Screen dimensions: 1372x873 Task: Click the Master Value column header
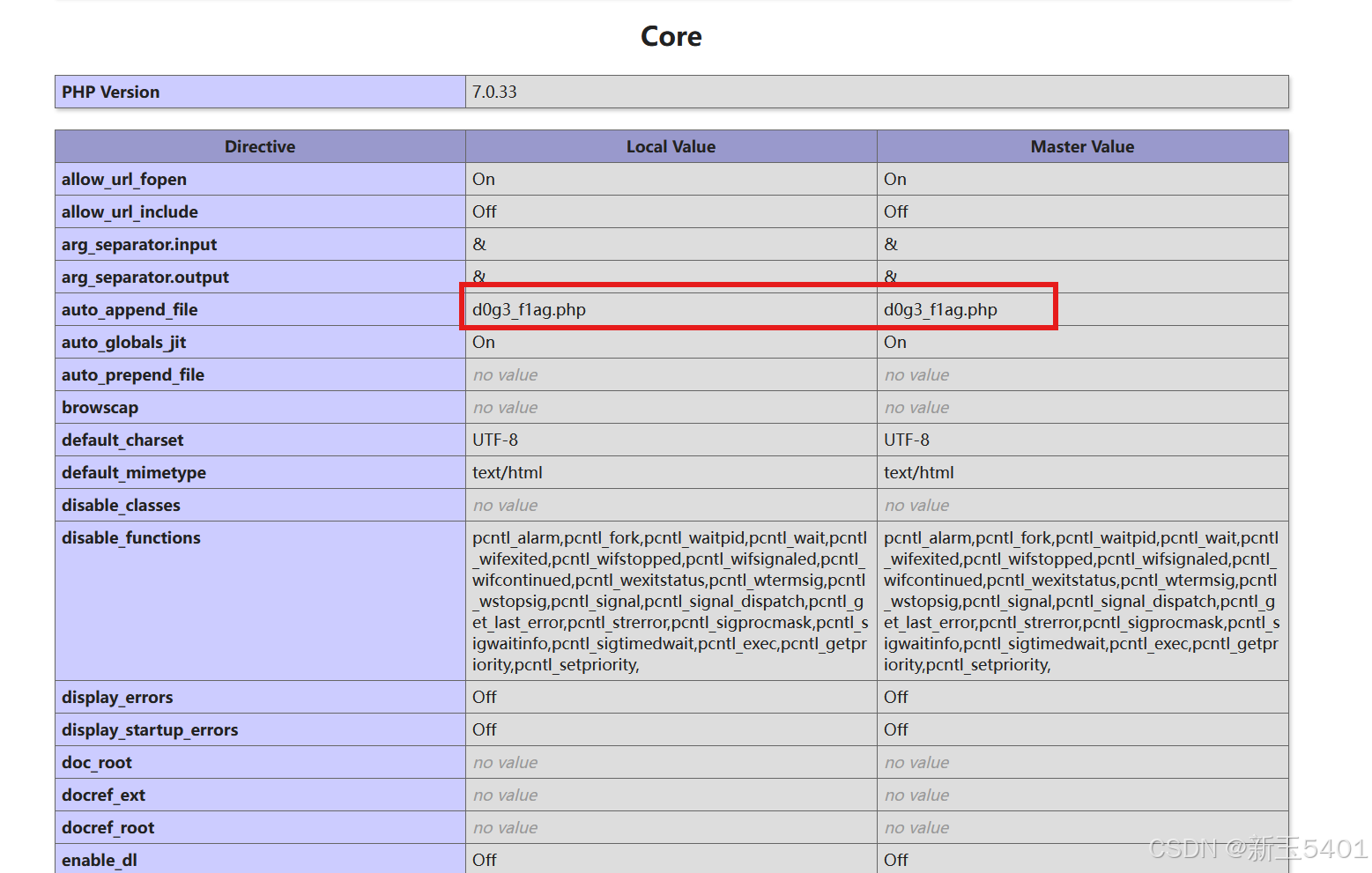click(1082, 146)
